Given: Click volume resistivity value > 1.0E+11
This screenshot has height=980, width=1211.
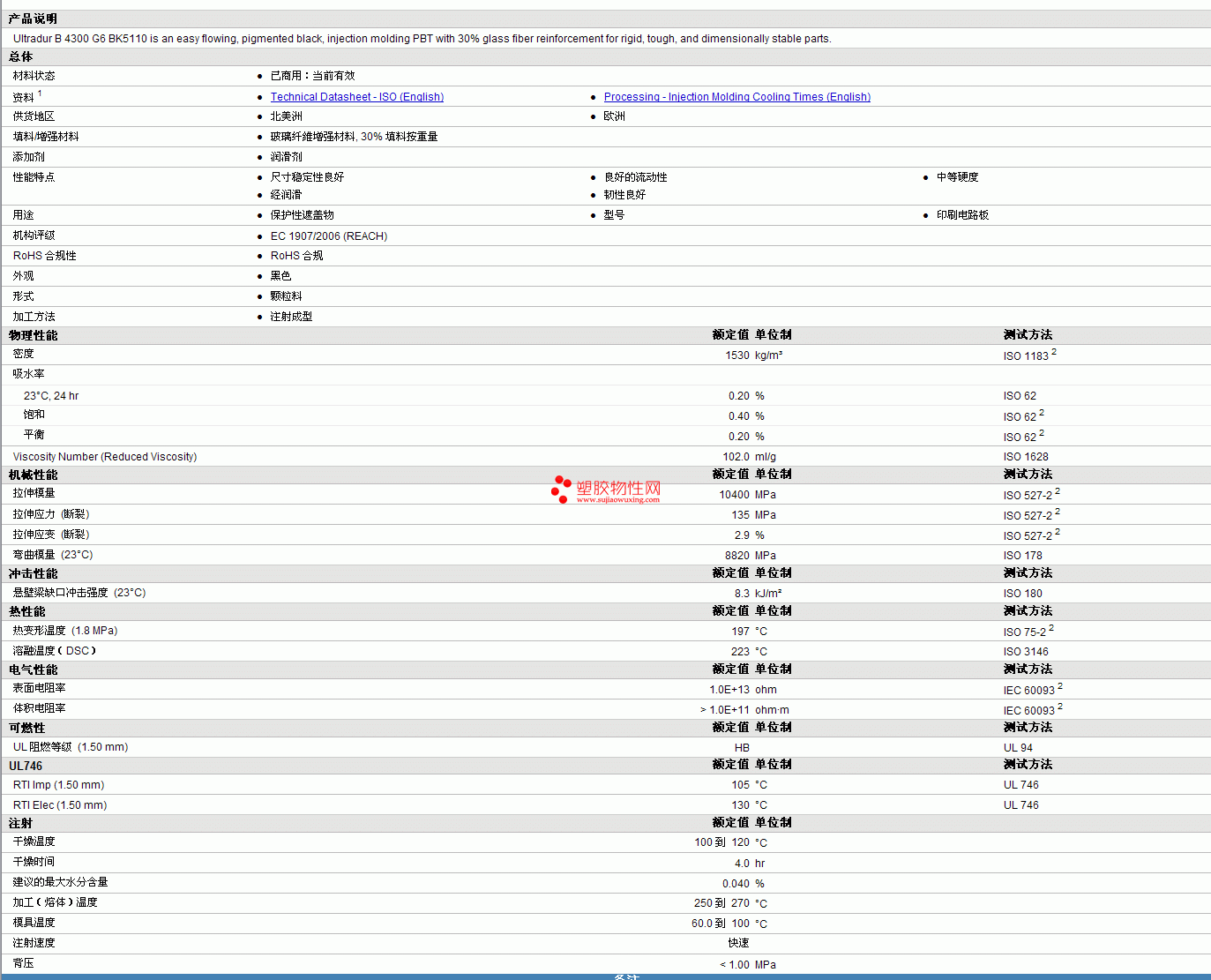Looking at the screenshot, I should point(725,710).
